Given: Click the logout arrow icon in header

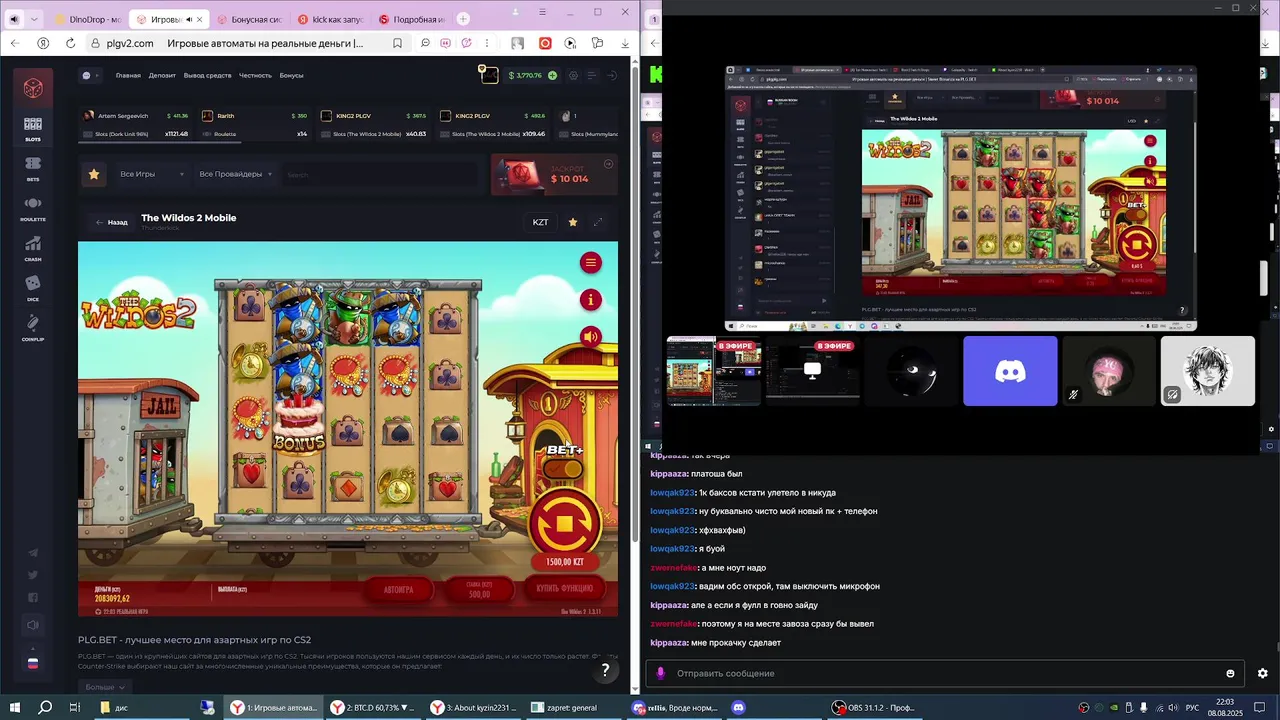Looking at the screenshot, I should coord(611,75).
